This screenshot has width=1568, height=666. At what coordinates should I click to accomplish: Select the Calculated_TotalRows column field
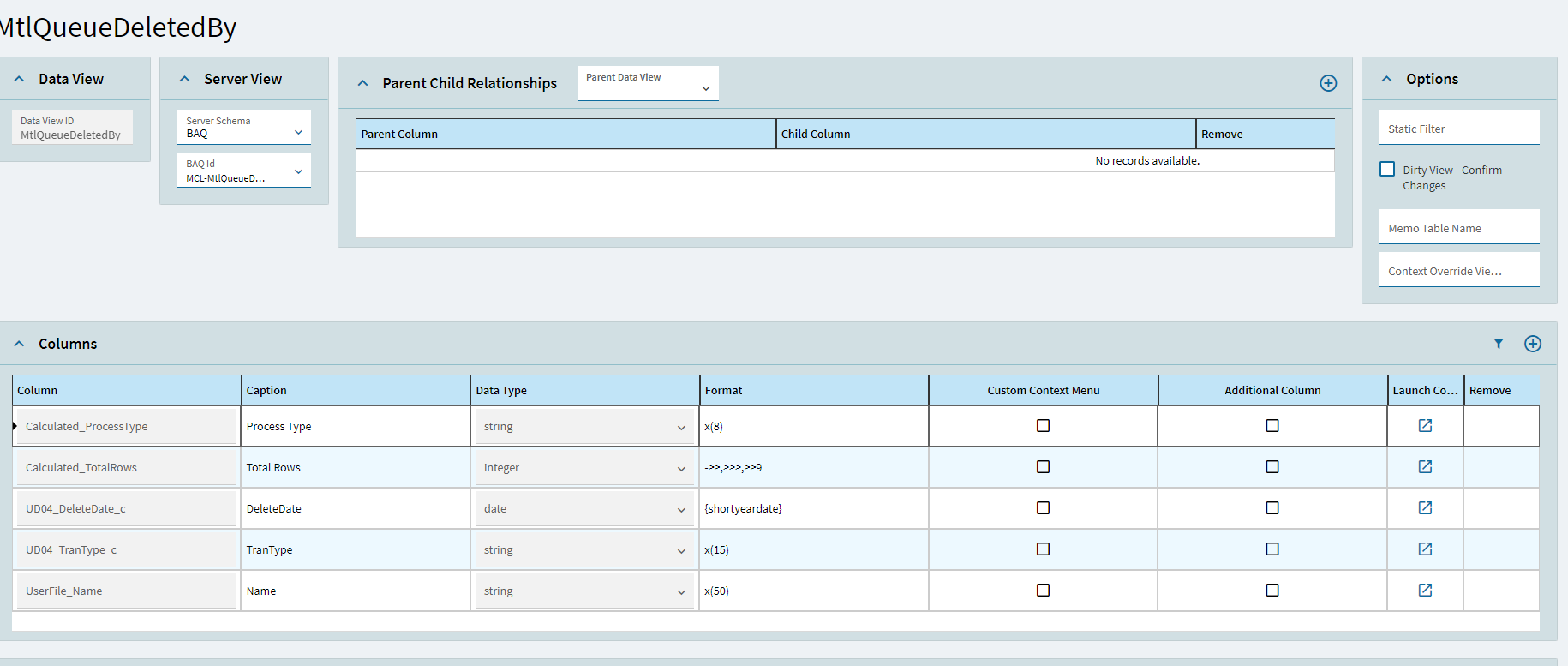126,467
